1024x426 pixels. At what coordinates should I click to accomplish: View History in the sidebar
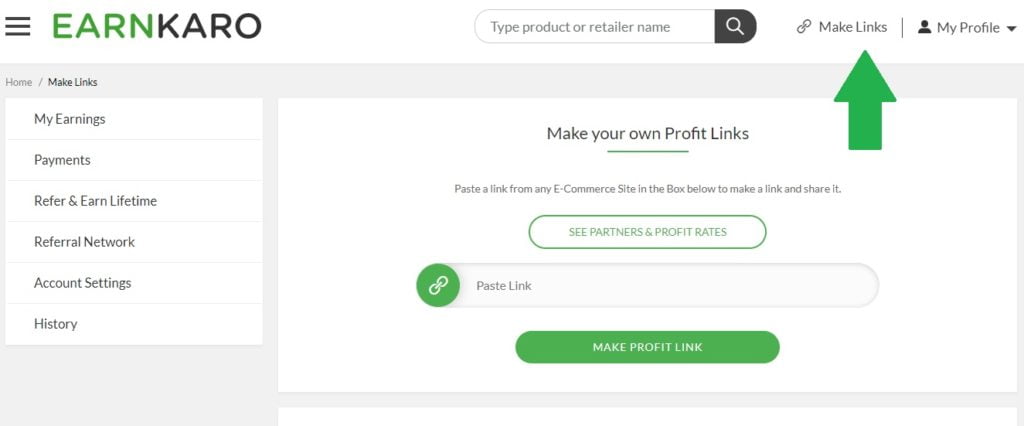(55, 324)
